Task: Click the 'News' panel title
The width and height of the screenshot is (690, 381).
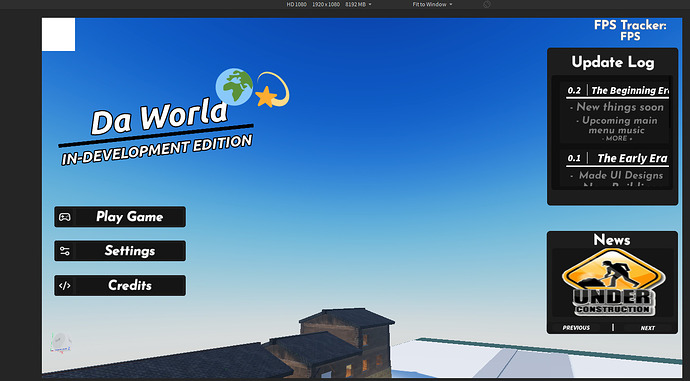Action: [612, 240]
